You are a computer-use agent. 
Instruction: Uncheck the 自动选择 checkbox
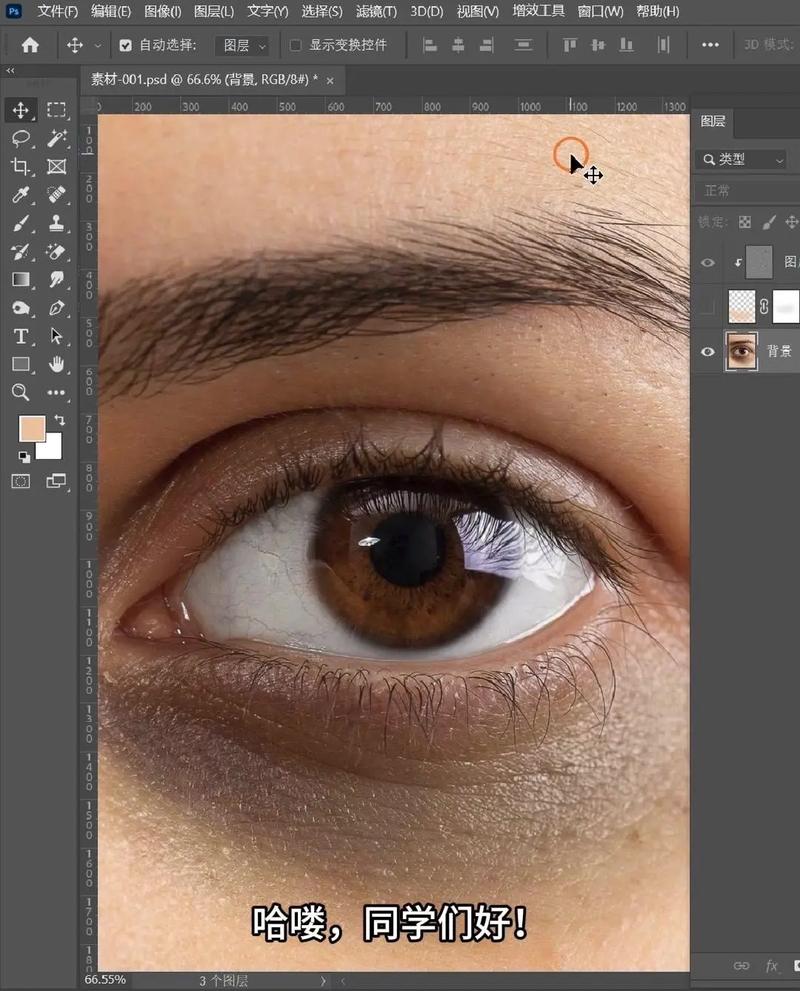point(125,46)
